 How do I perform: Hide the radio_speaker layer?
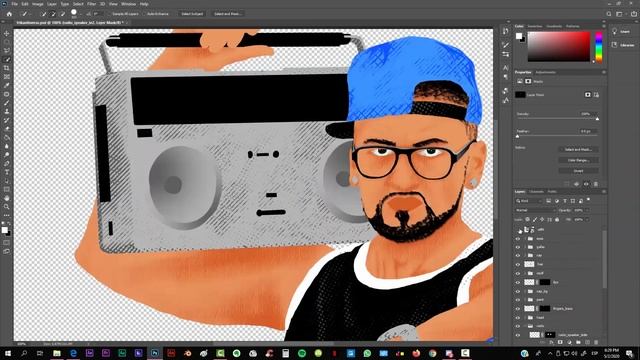click(518, 335)
